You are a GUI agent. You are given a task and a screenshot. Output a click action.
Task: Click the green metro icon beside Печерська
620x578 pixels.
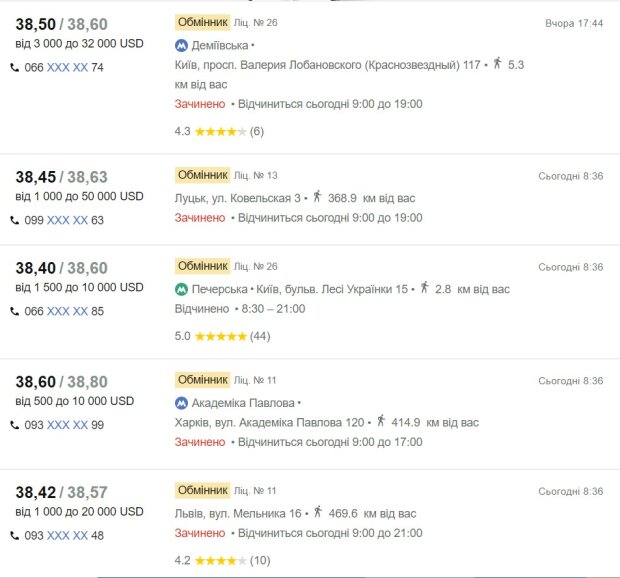click(181, 290)
